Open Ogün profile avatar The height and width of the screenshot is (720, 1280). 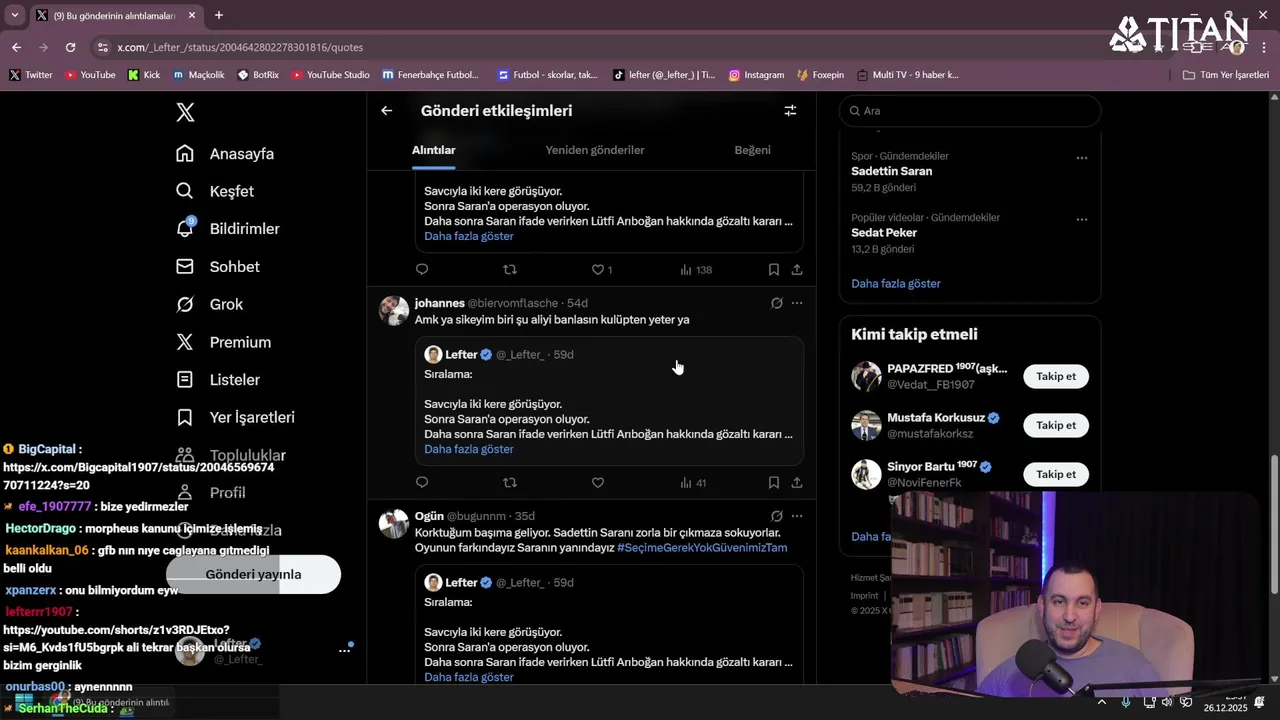[394, 524]
